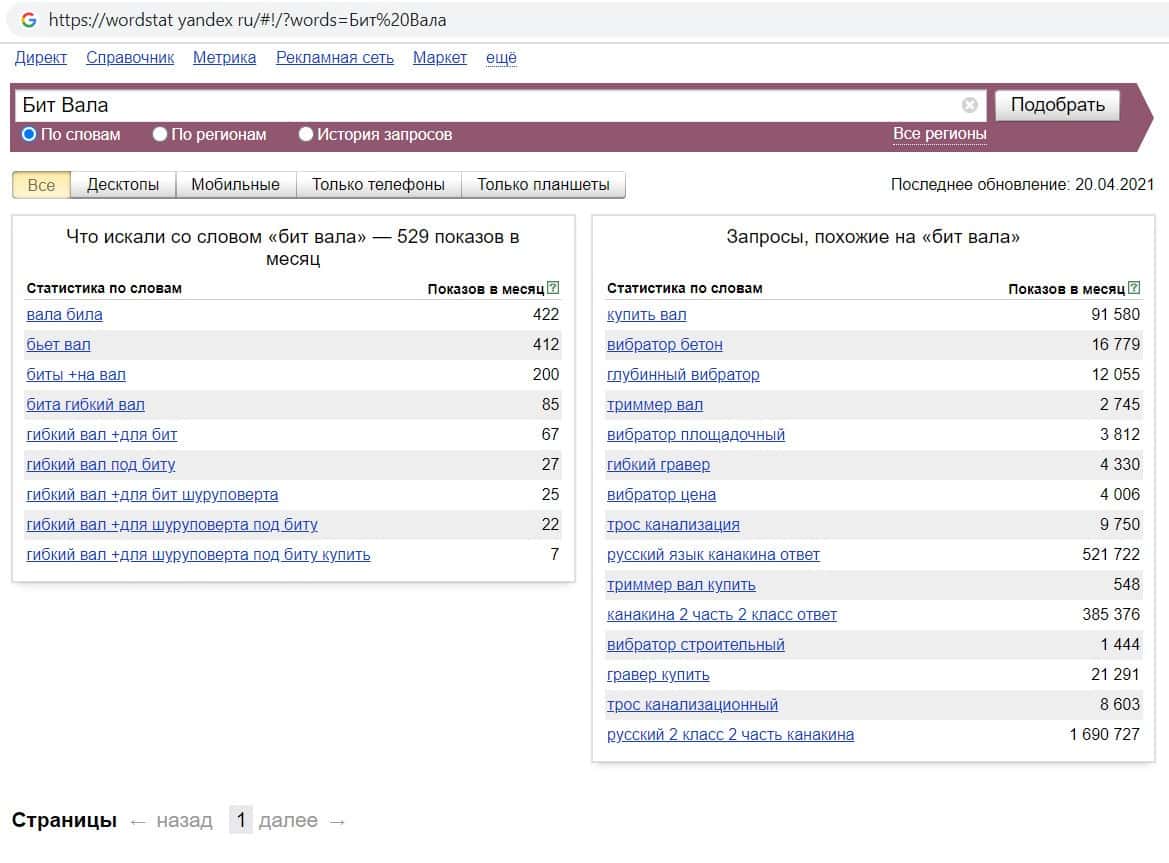Select the 'Только планшеты' tab
This screenshot has height=863, width=1169.
[x=543, y=185]
